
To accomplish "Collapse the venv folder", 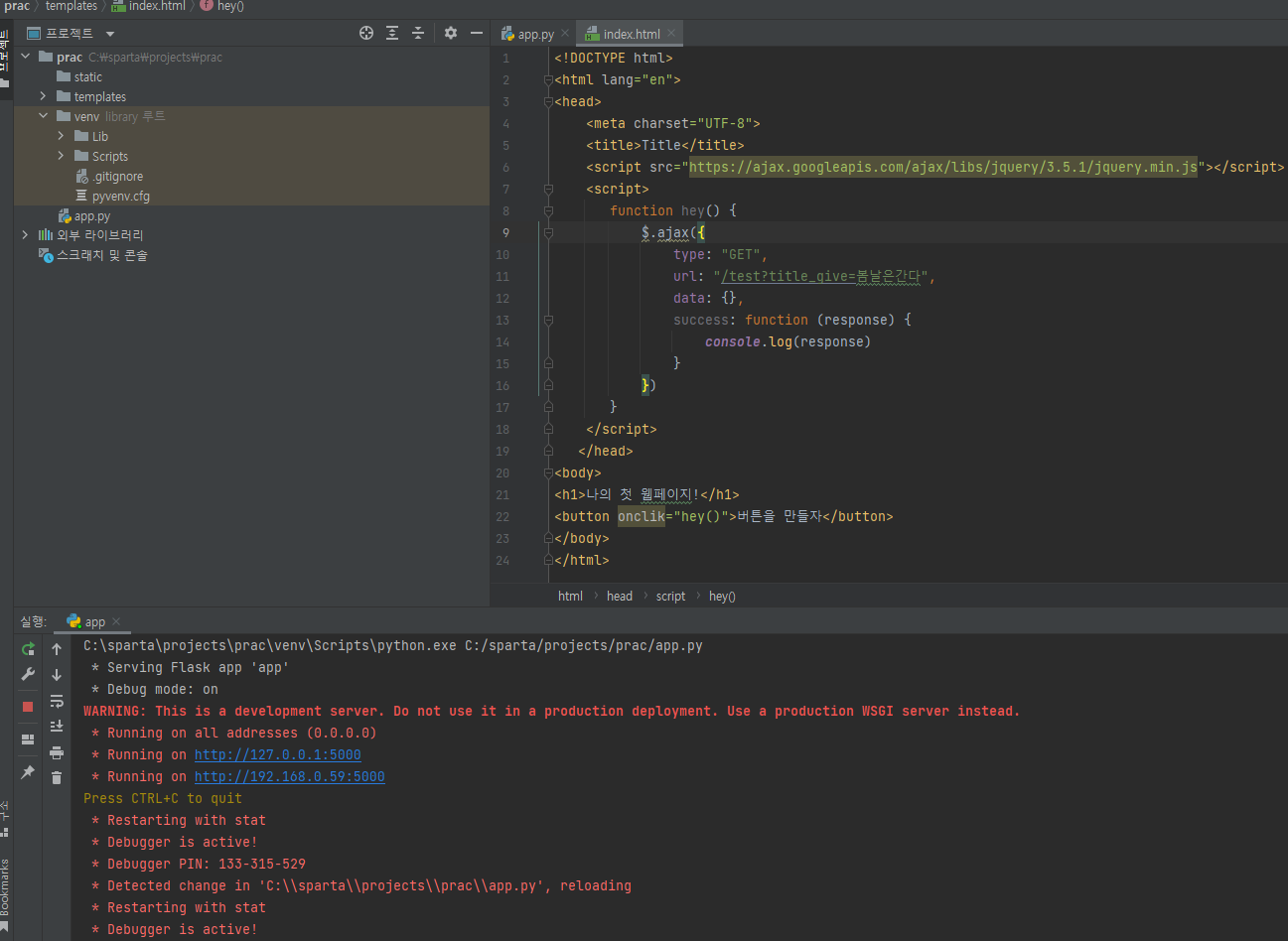I will point(43,116).
